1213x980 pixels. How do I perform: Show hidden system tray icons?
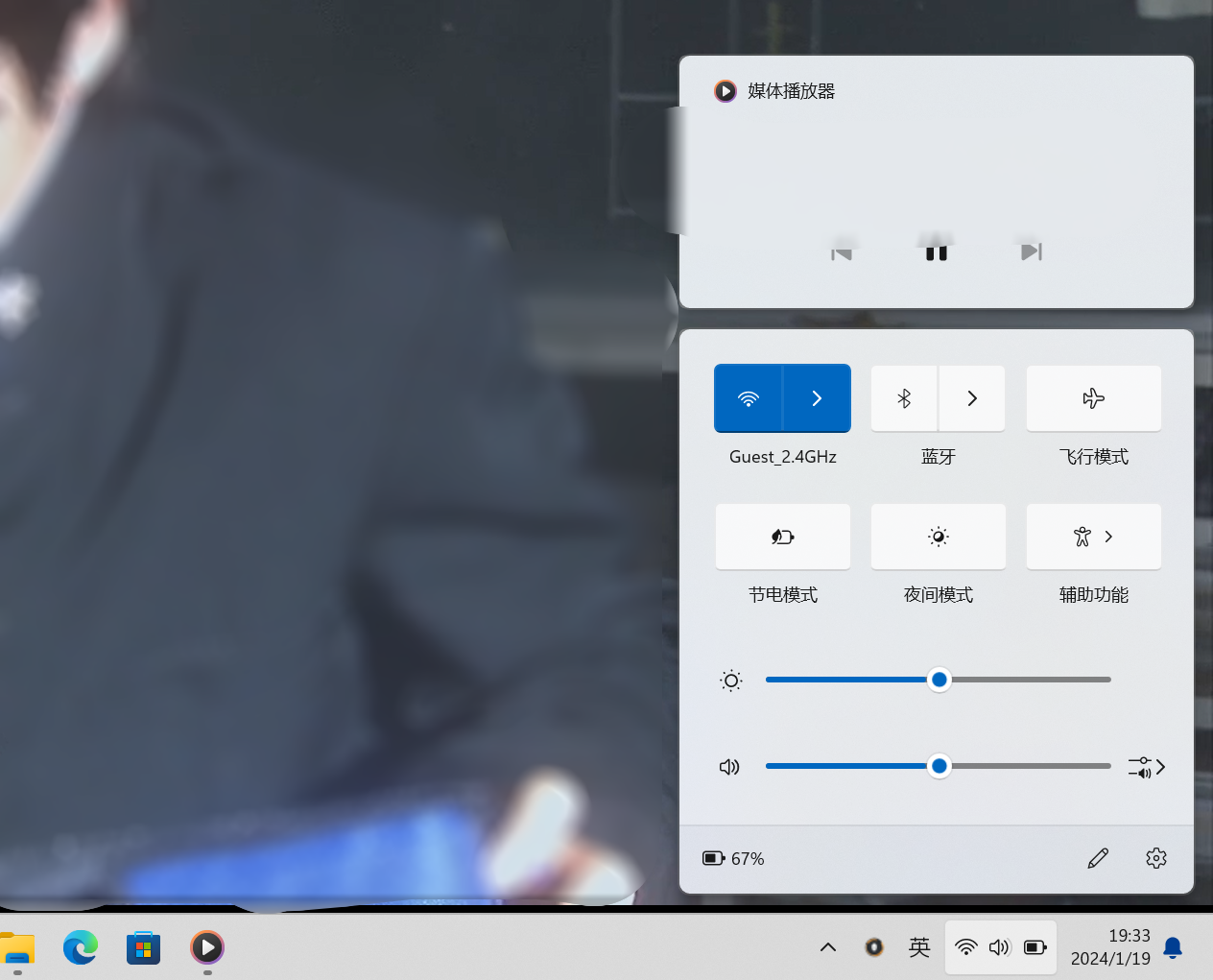pyautogui.click(x=828, y=947)
